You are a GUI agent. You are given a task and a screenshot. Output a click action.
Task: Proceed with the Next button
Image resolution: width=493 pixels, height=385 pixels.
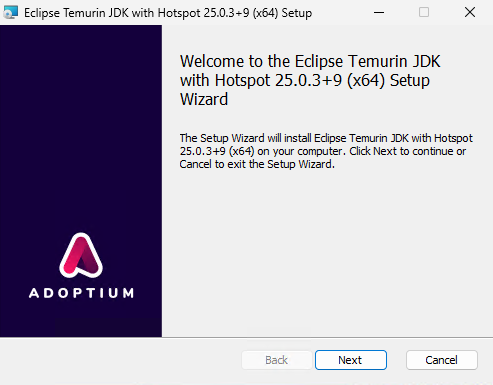pos(351,360)
